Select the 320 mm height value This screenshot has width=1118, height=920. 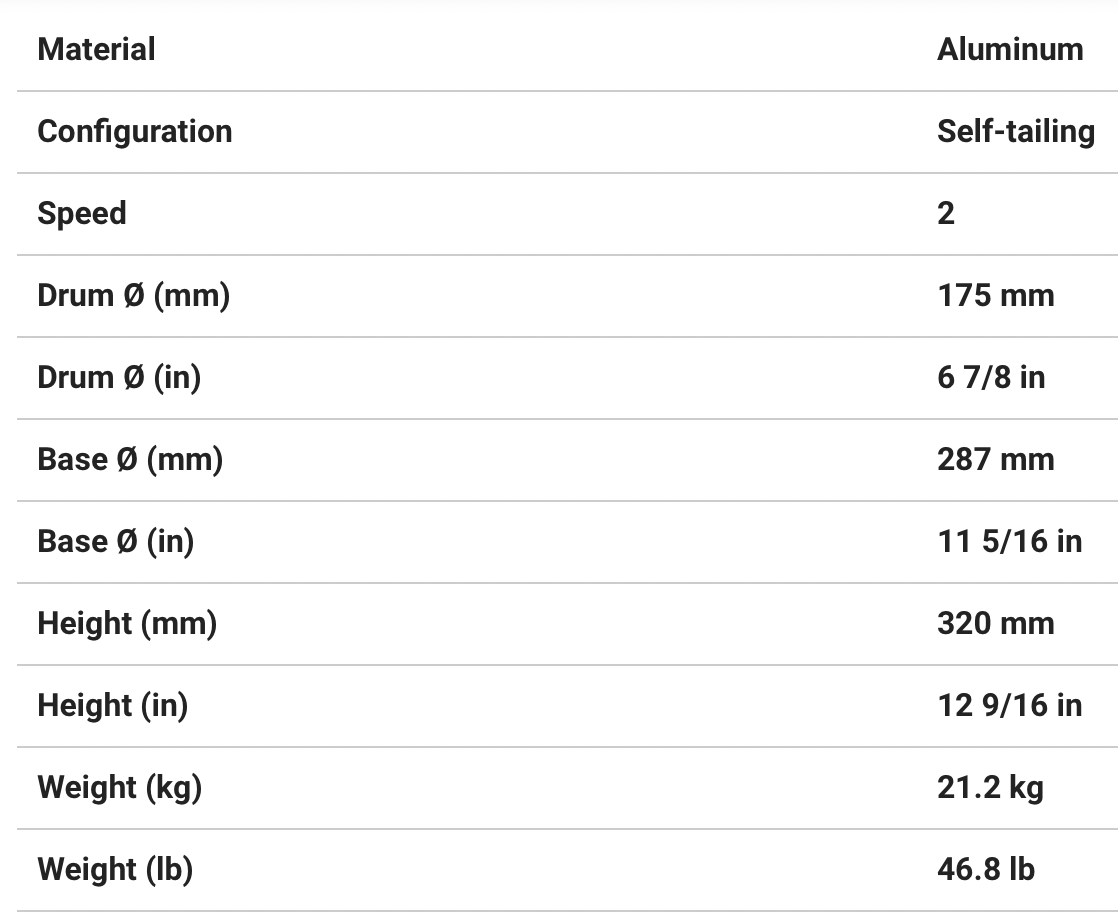pyautogui.click(x=996, y=623)
